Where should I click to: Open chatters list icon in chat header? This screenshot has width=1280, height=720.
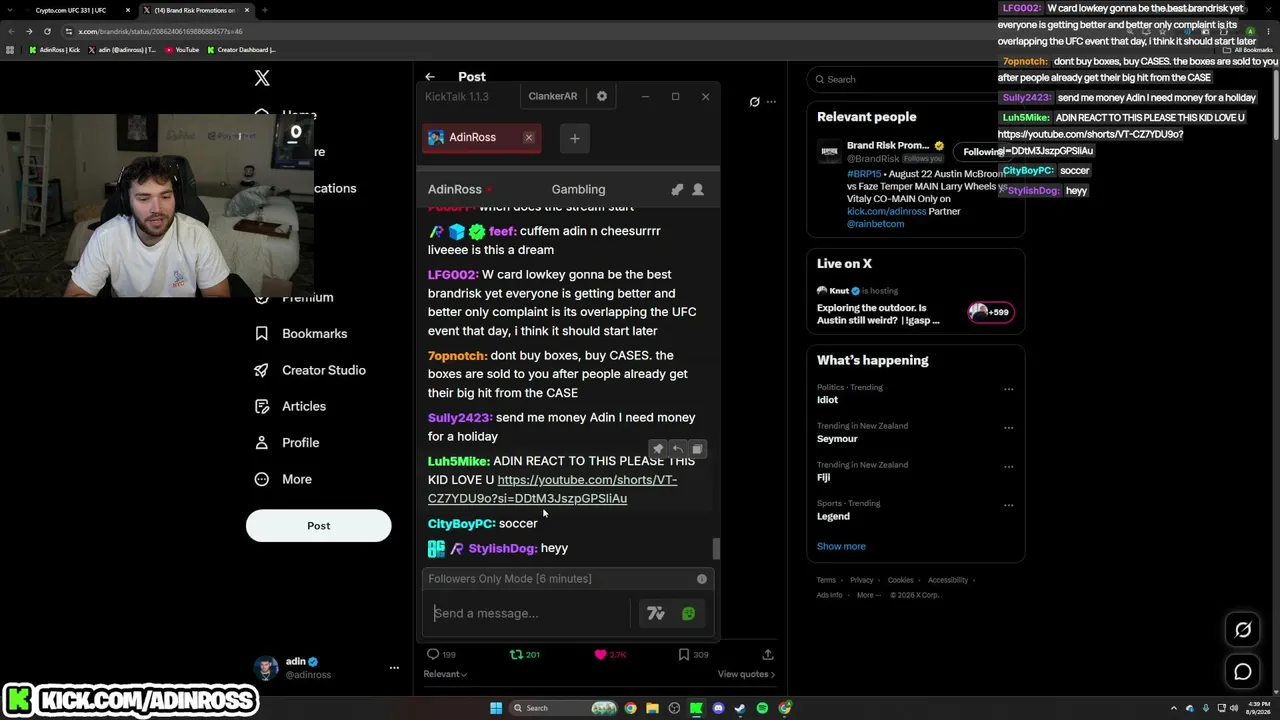tap(698, 189)
